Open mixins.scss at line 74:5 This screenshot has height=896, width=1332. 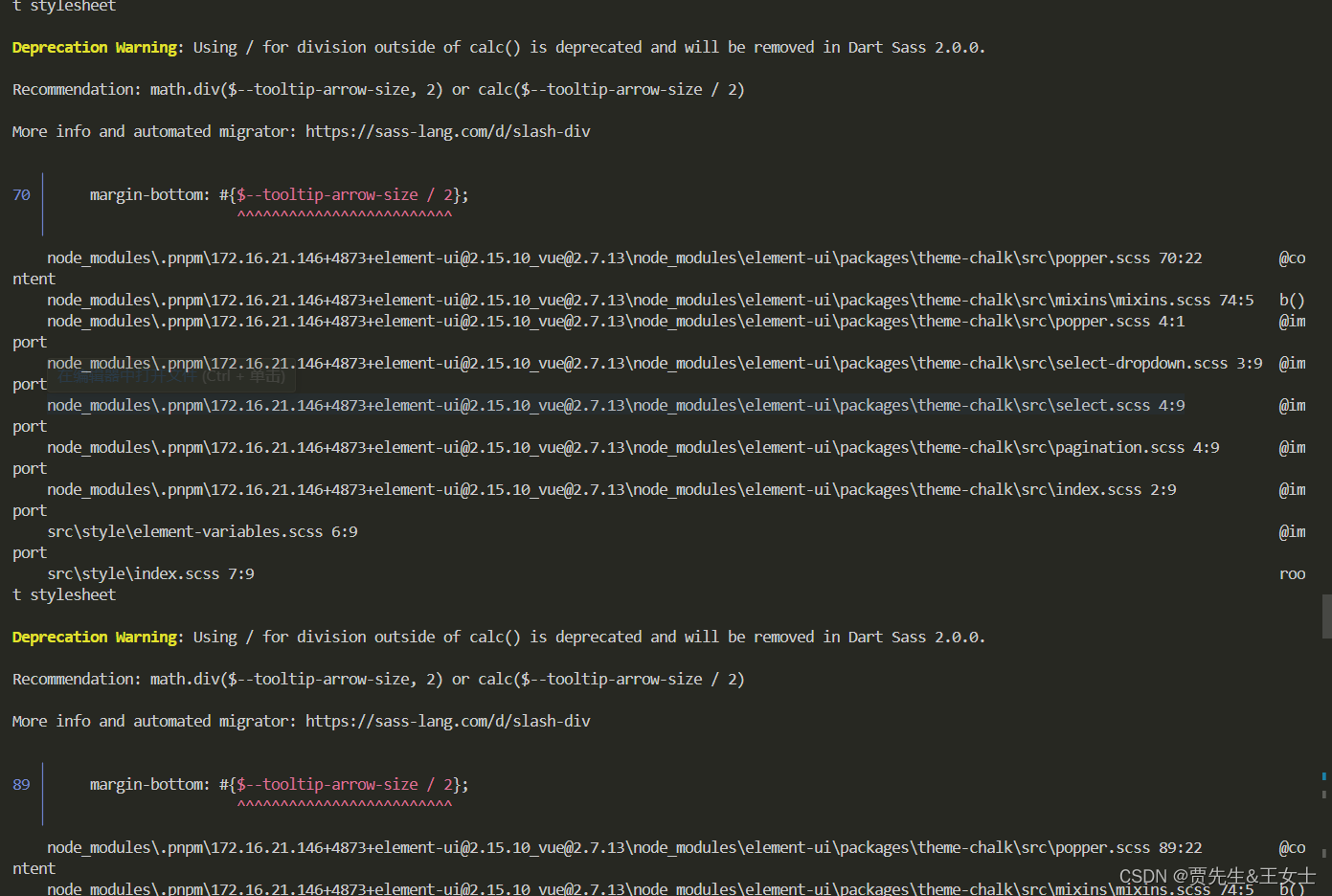point(651,299)
